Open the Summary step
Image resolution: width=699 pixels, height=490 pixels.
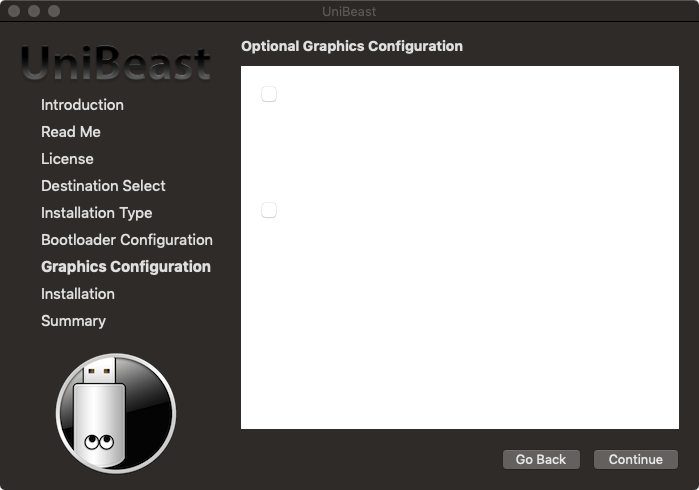click(74, 321)
